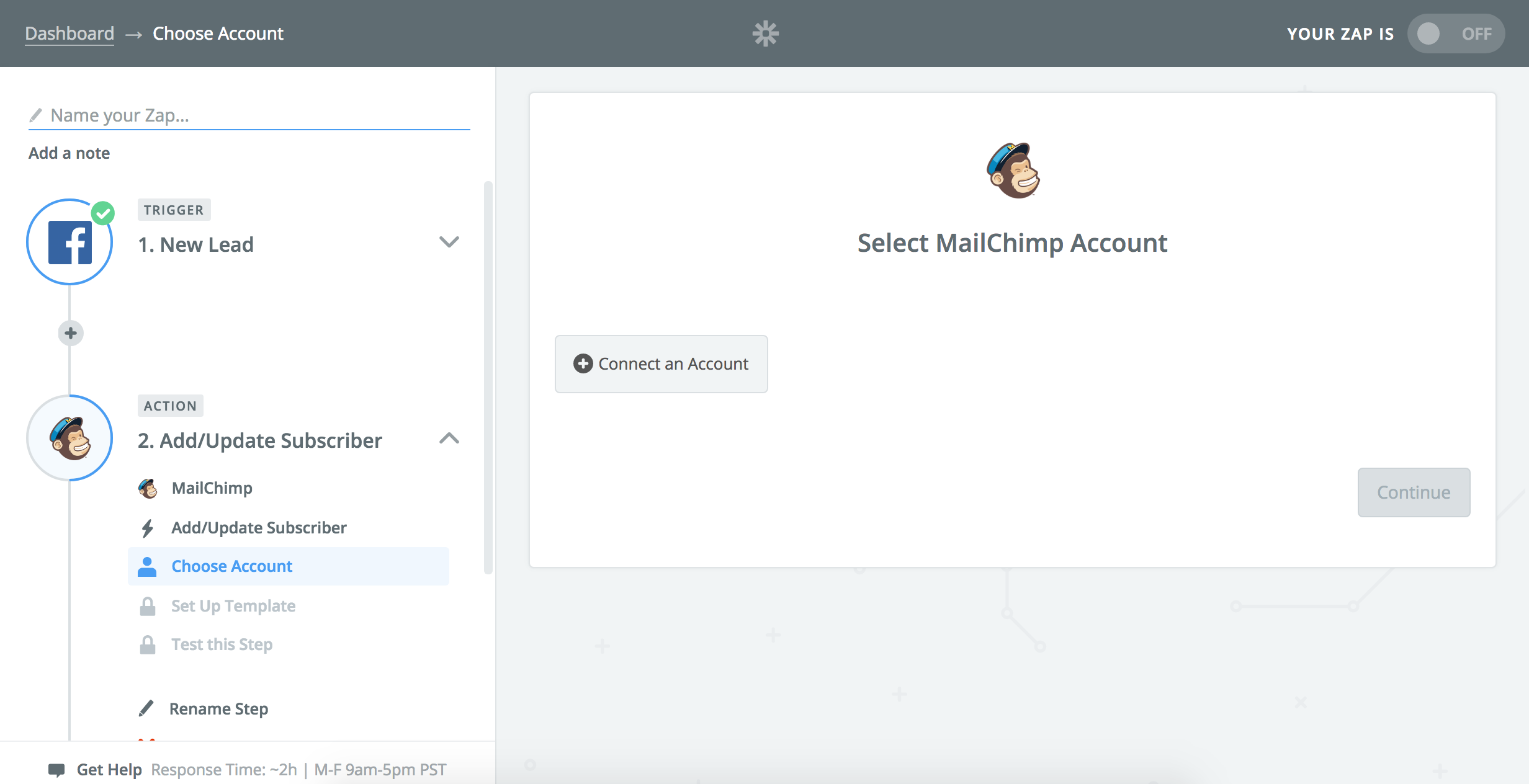Screen dimensions: 1529x784
Task: Open the 1. New Lead step title
Action: [x=195, y=244]
